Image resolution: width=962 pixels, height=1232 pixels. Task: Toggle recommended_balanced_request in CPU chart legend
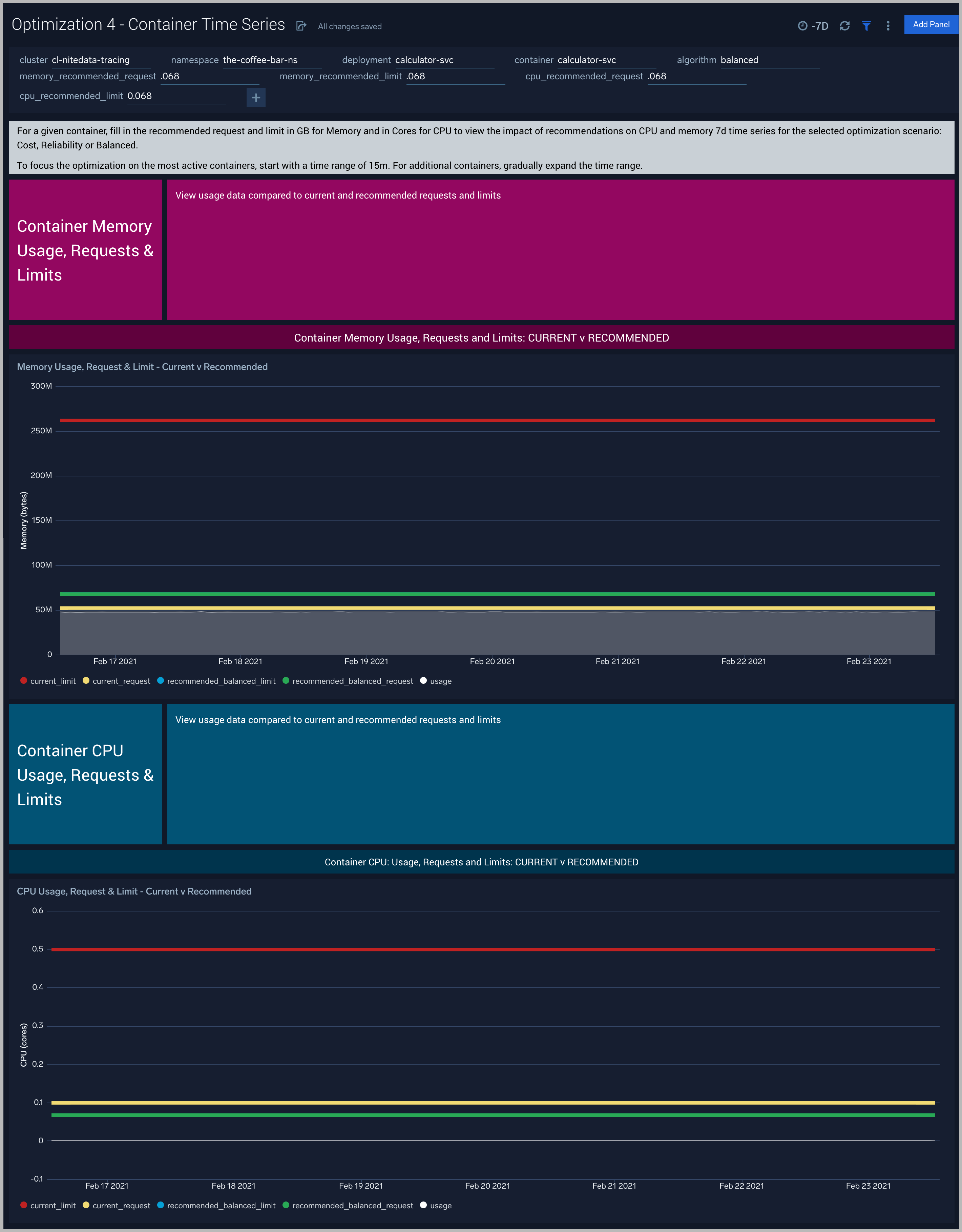pos(348,1206)
